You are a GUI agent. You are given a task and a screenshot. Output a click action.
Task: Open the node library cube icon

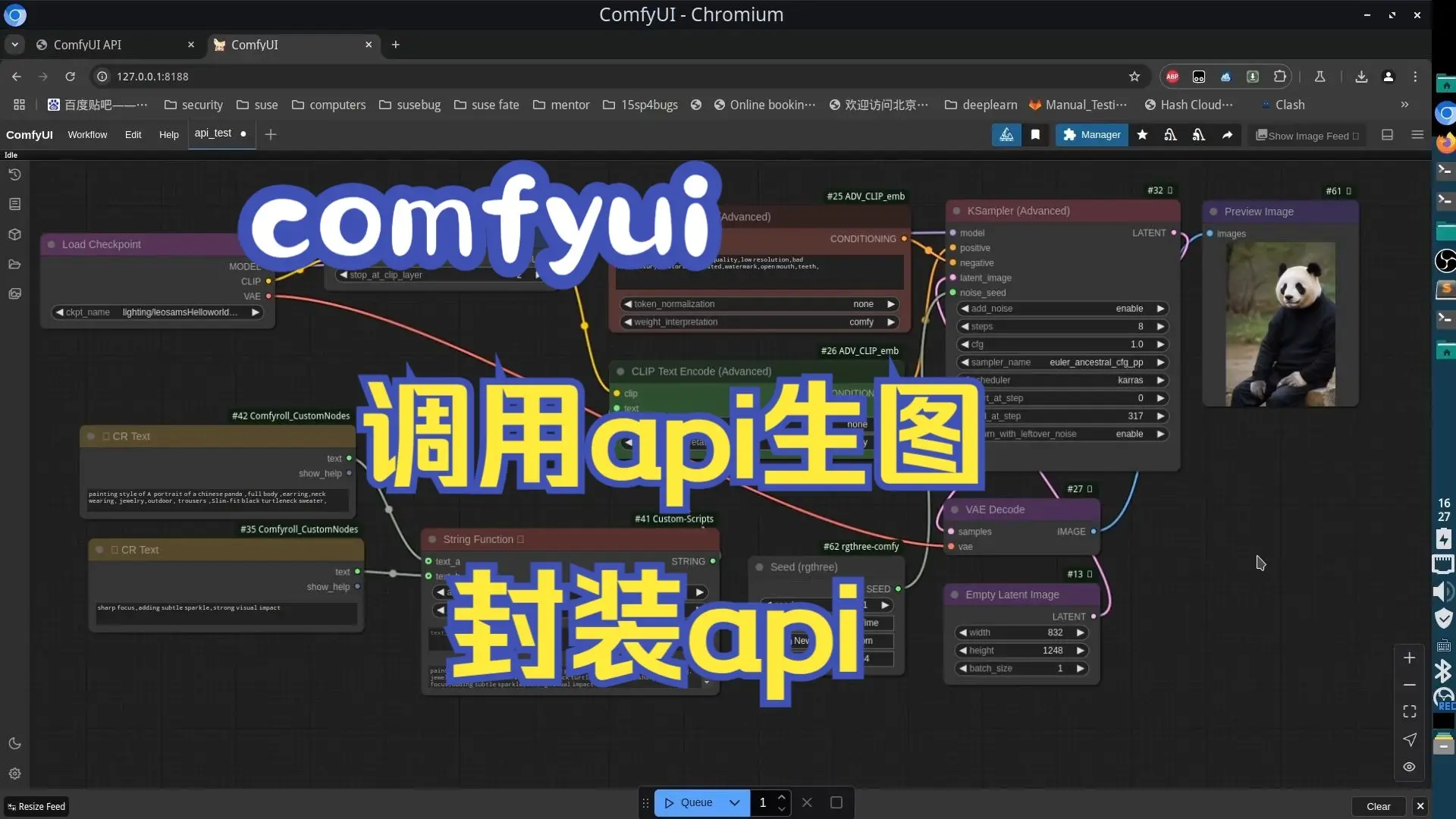click(x=14, y=234)
